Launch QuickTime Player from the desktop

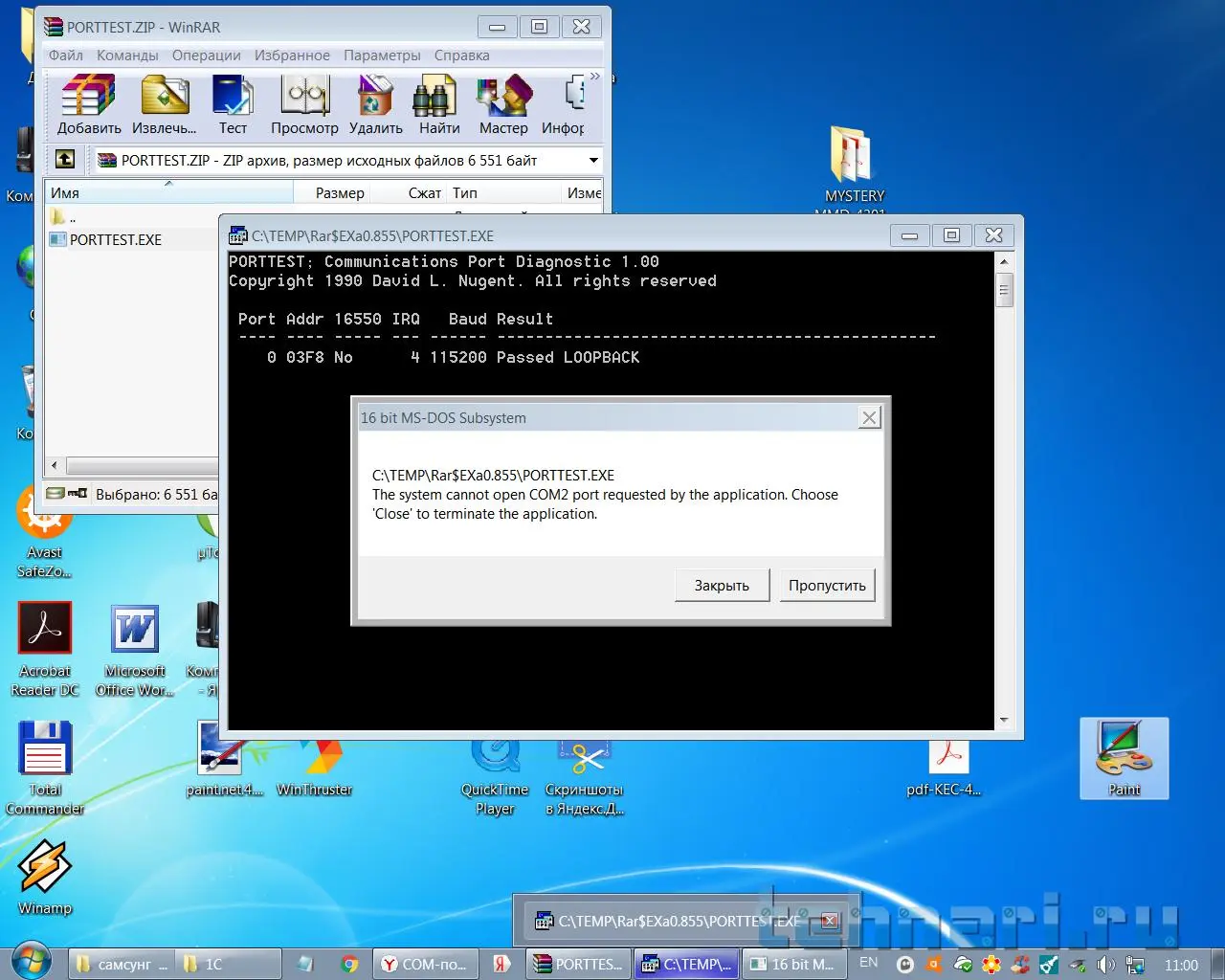[x=495, y=775]
